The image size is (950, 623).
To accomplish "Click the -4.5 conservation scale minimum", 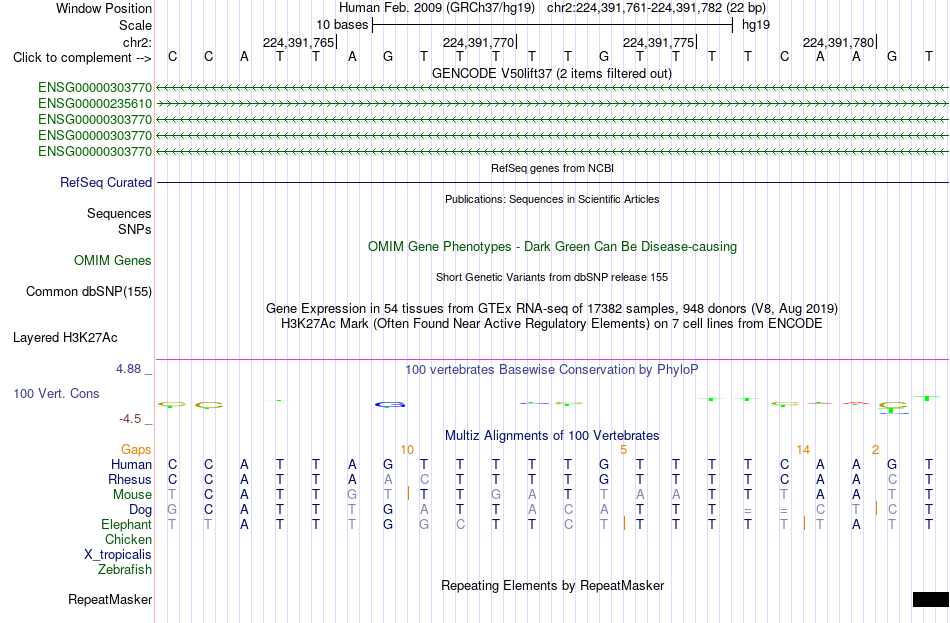I will pos(130,419).
